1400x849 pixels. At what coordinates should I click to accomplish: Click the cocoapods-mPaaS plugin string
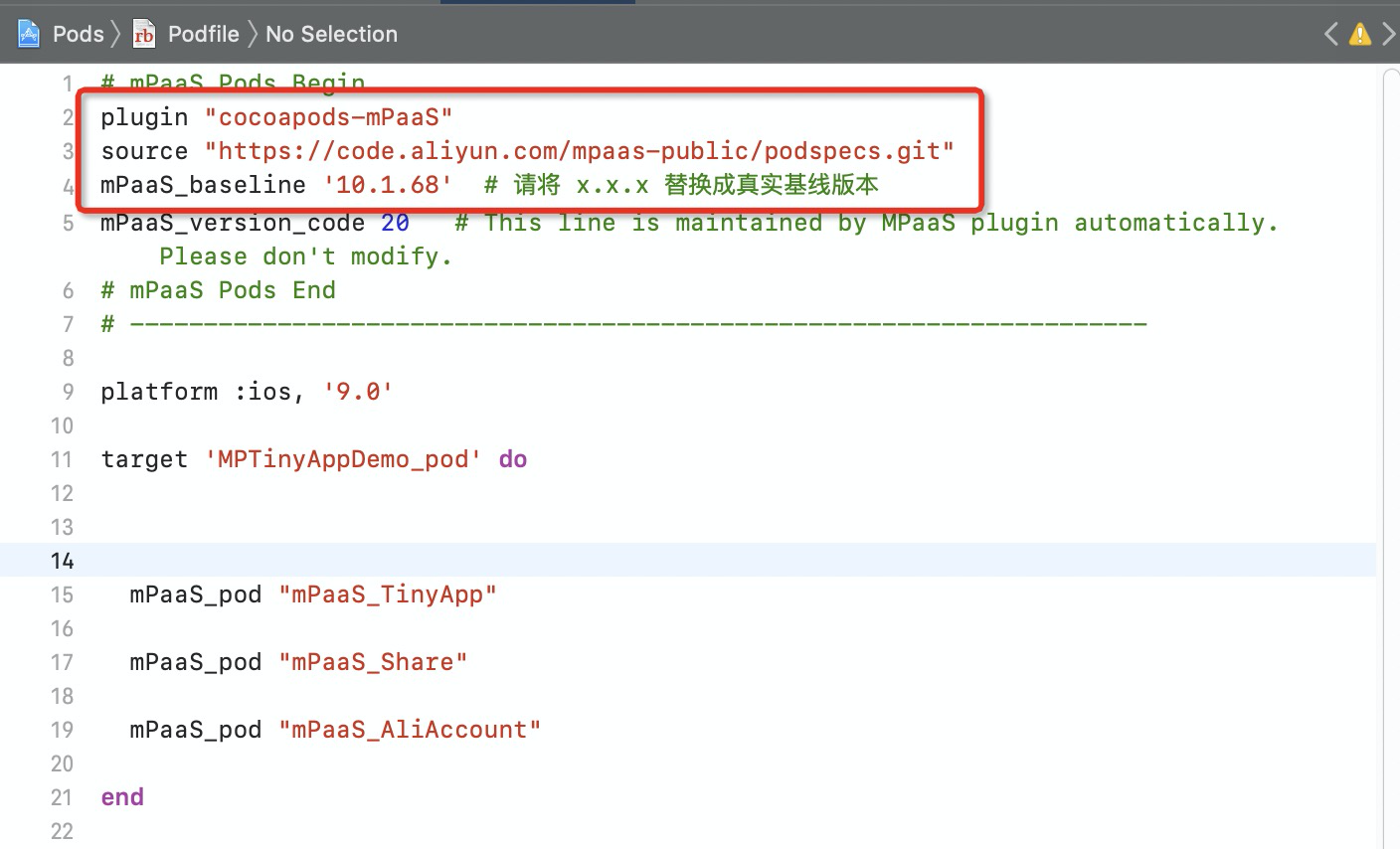point(329,117)
